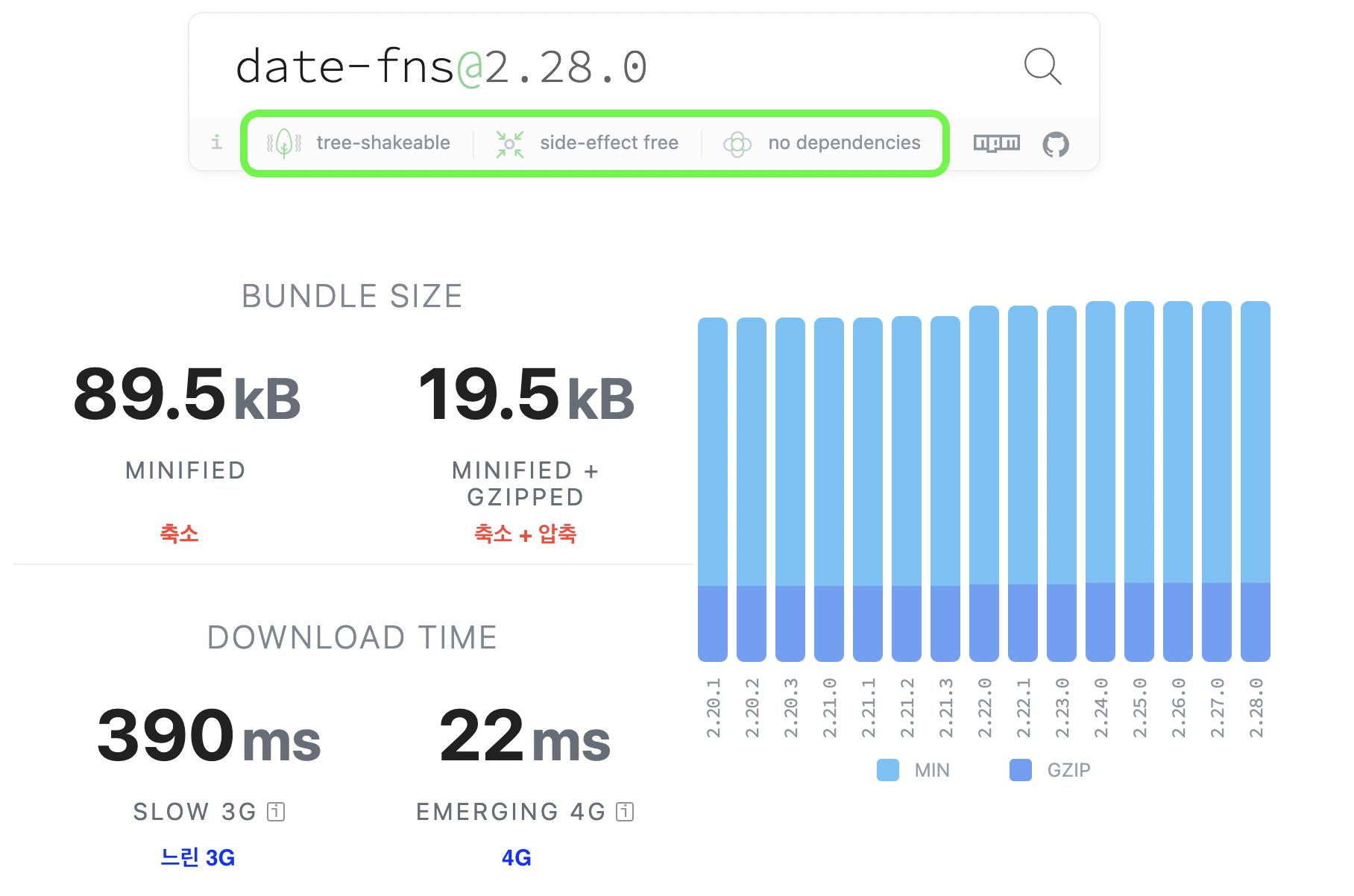Click the MINIFIED label under 89.5 kB
The width and height of the screenshot is (1354, 896).
tap(186, 470)
